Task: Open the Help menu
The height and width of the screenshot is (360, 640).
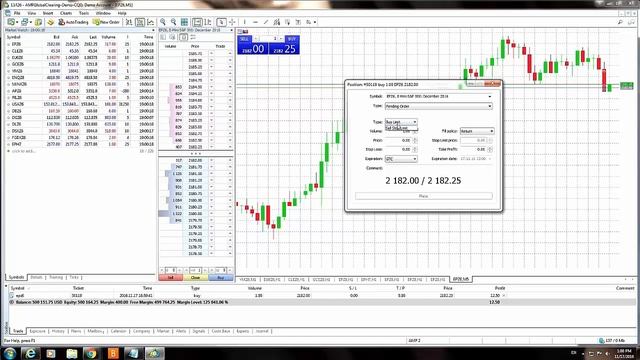Action: point(122,13)
